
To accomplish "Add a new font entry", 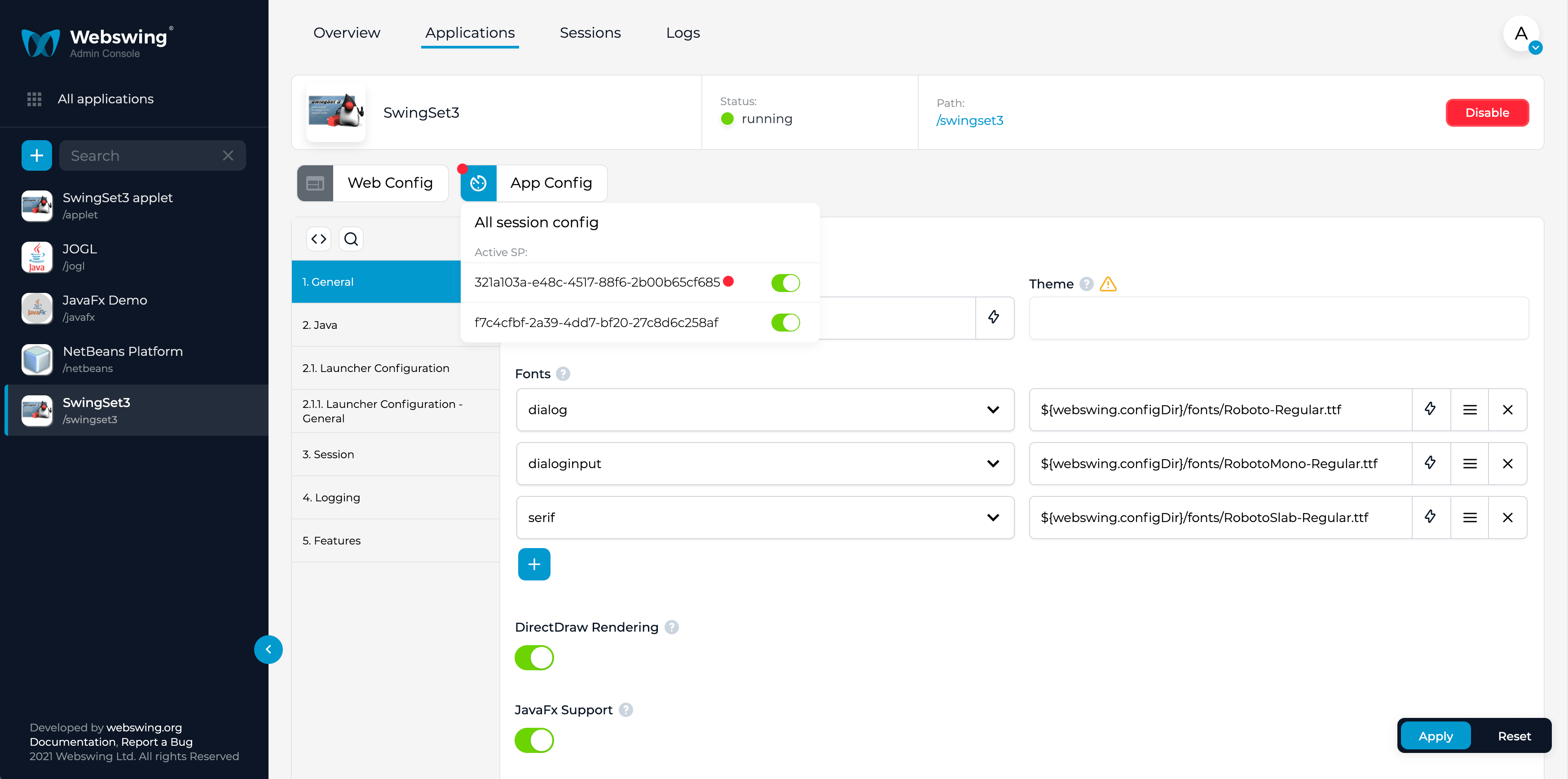I will click(534, 564).
